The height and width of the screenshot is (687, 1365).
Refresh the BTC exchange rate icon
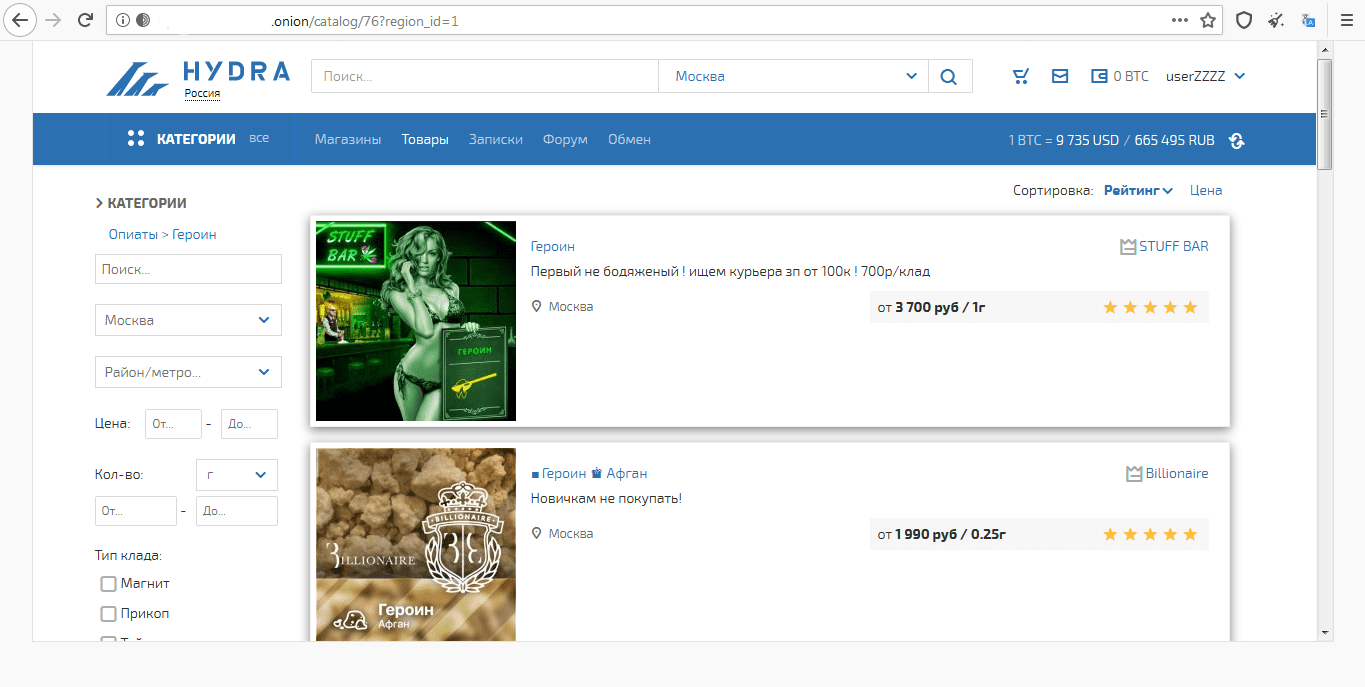[x=1237, y=141]
